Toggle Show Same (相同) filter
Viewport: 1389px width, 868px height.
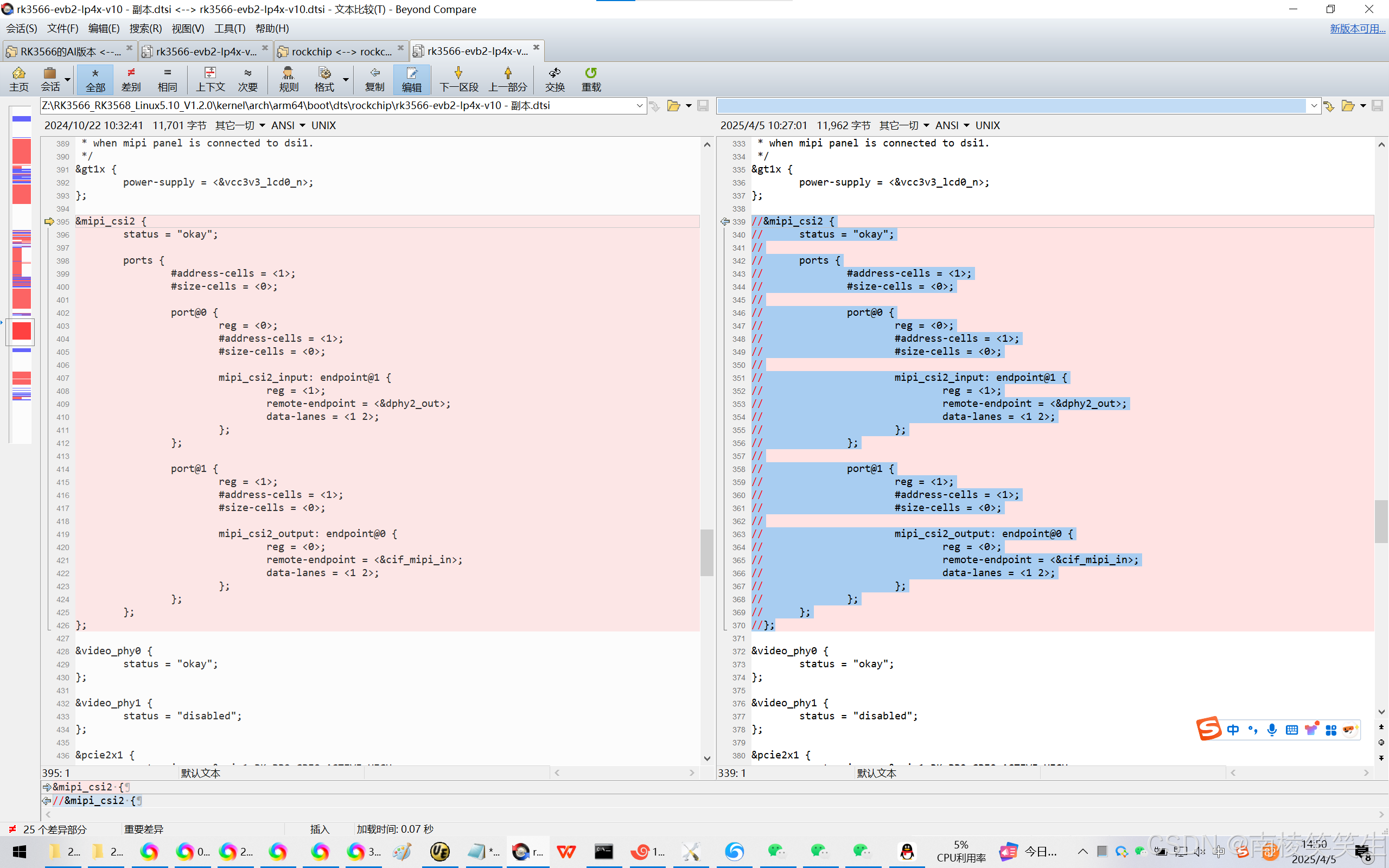[x=167, y=79]
